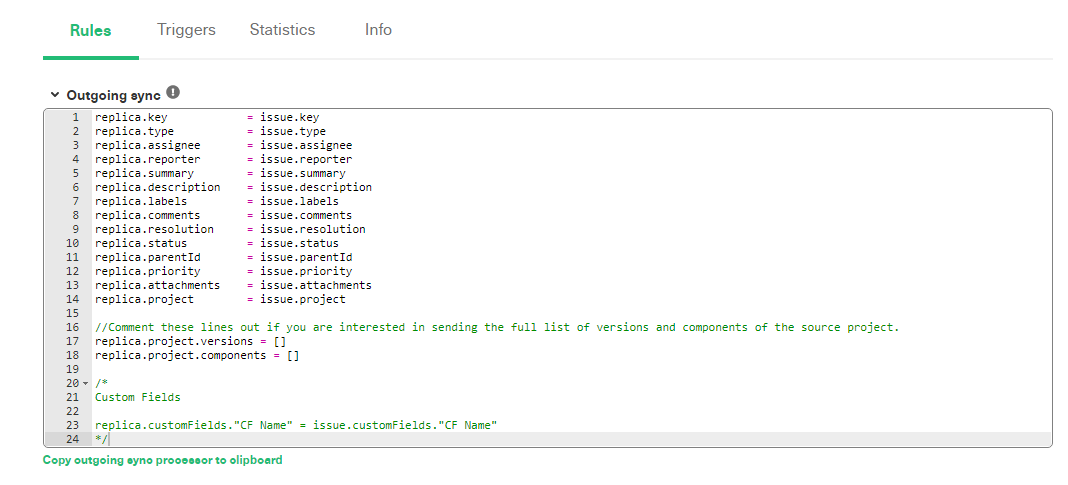The image size is (1068, 485).
Task: Collapse the Outgoing sync section
Action: coord(54,95)
